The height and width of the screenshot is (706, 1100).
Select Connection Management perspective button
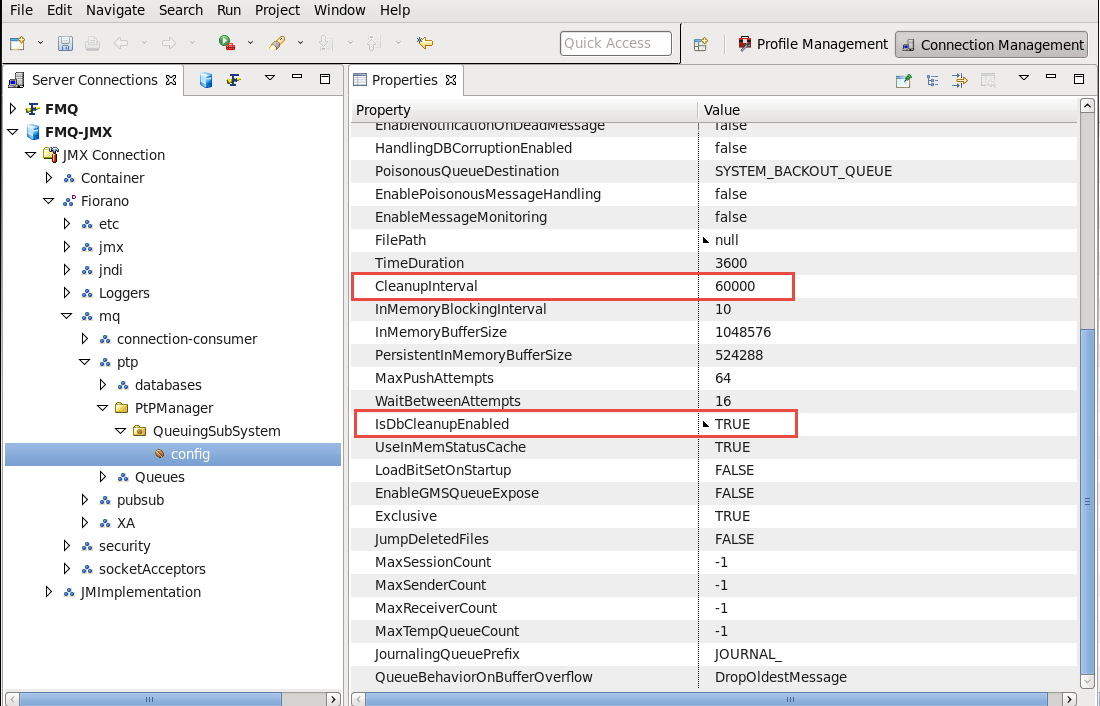click(x=991, y=44)
